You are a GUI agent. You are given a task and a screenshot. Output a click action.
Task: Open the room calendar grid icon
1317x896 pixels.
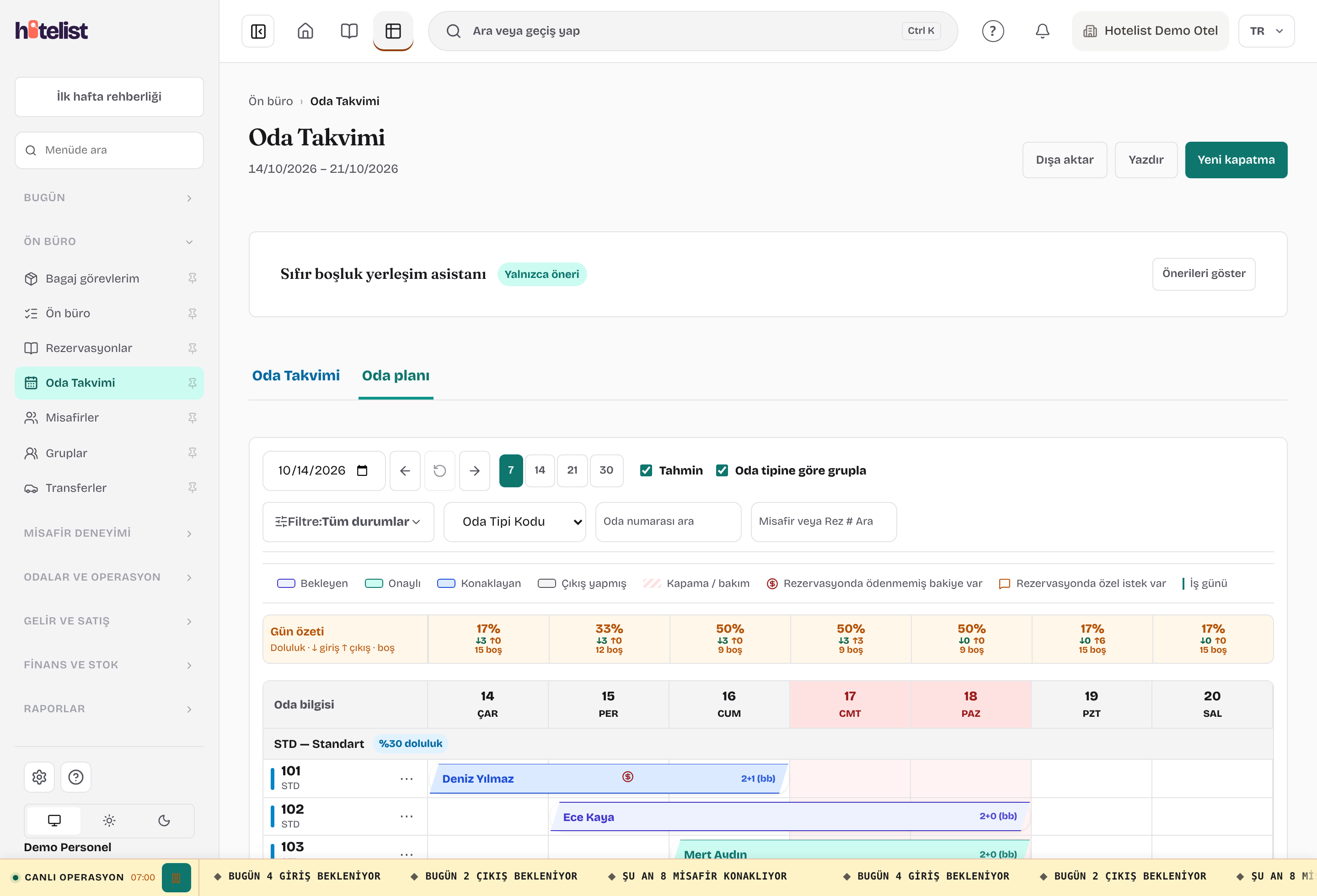(x=393, y=31)
